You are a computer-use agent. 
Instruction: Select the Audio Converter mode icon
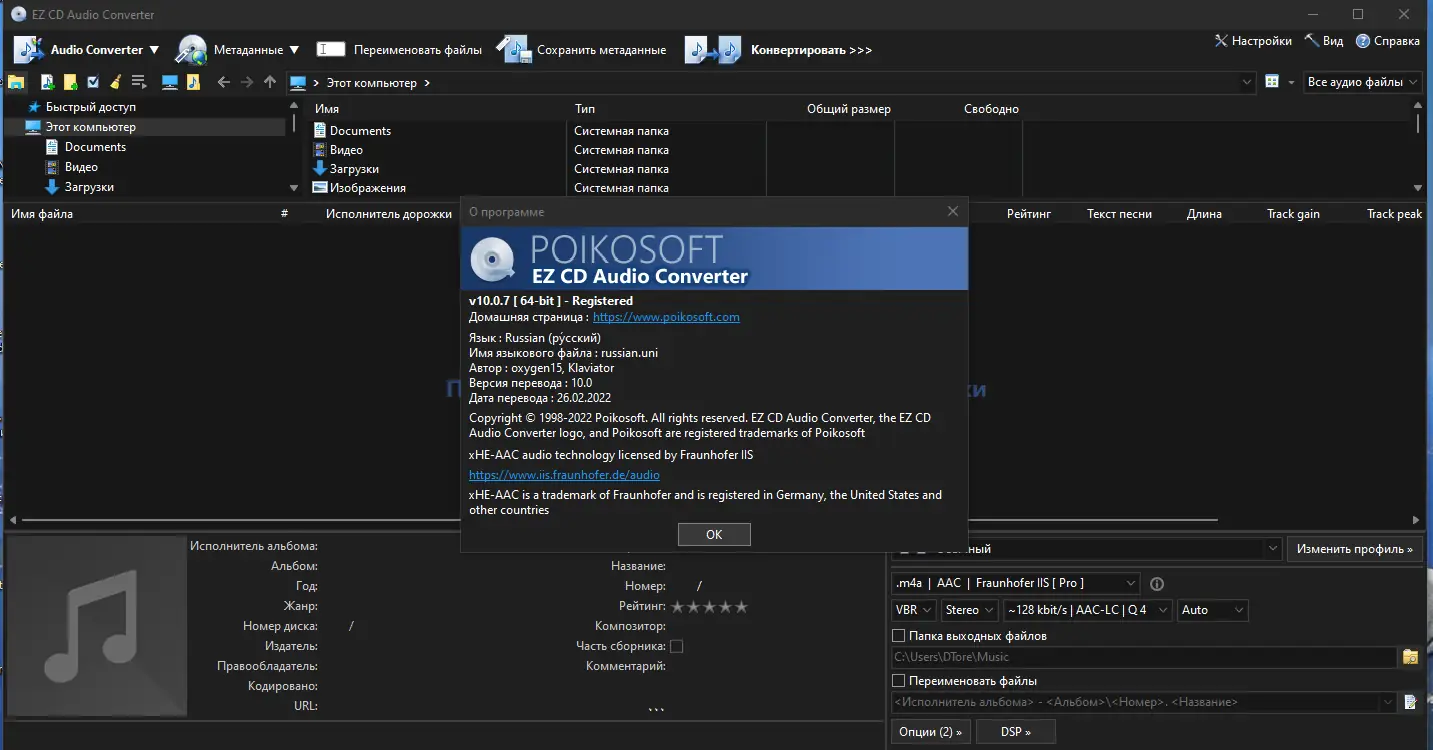point(28,48)
